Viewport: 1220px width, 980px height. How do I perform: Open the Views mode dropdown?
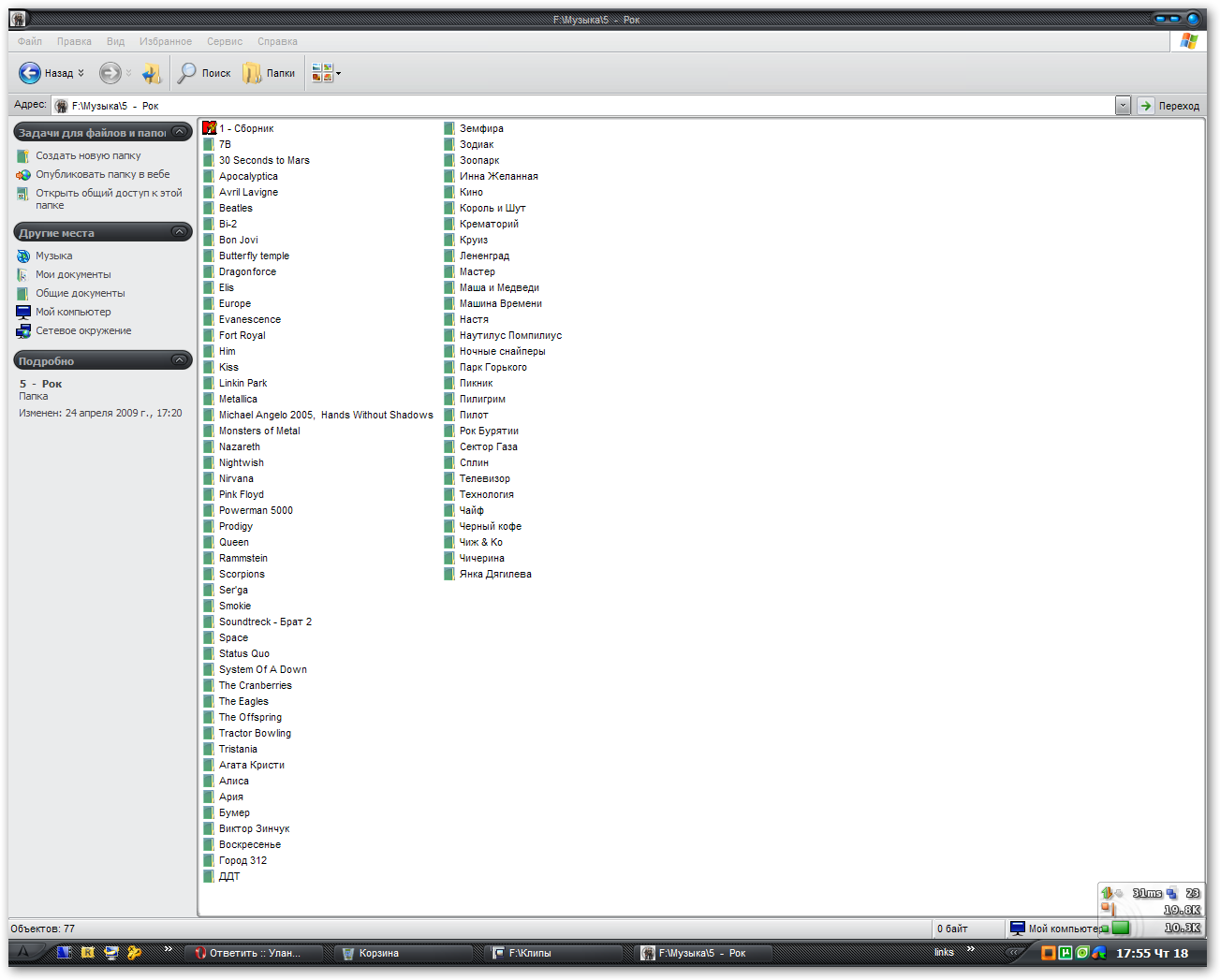(326, 73)
